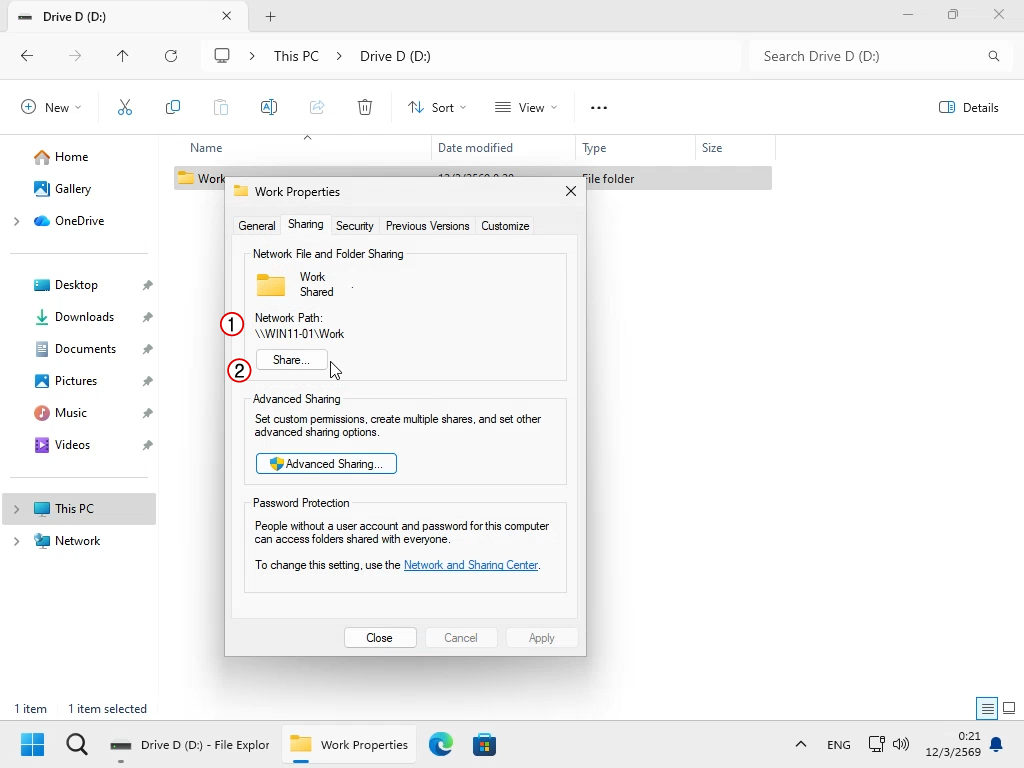Expand the Network tree node
1024x768 pixels.
[x=17, y=541]
